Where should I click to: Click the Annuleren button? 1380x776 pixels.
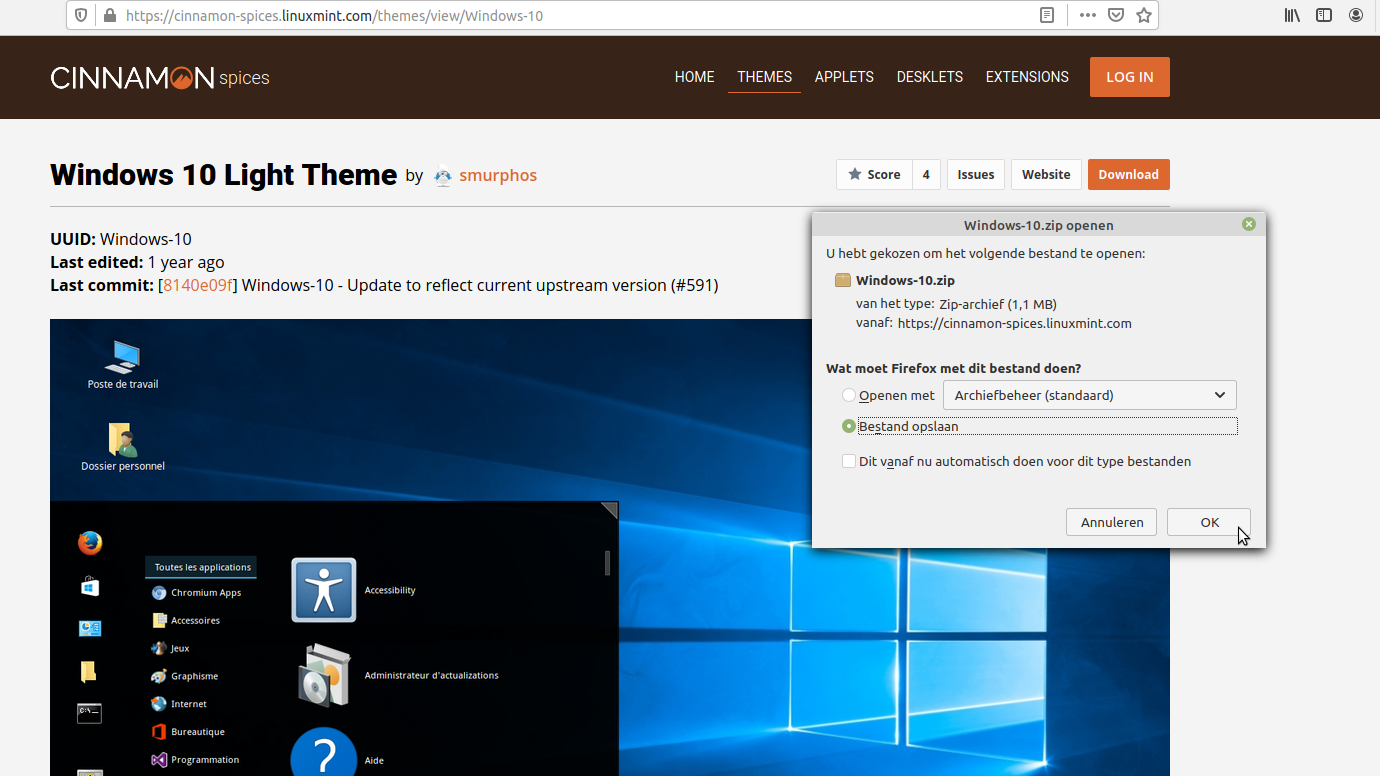click(x=1111, y=522)
